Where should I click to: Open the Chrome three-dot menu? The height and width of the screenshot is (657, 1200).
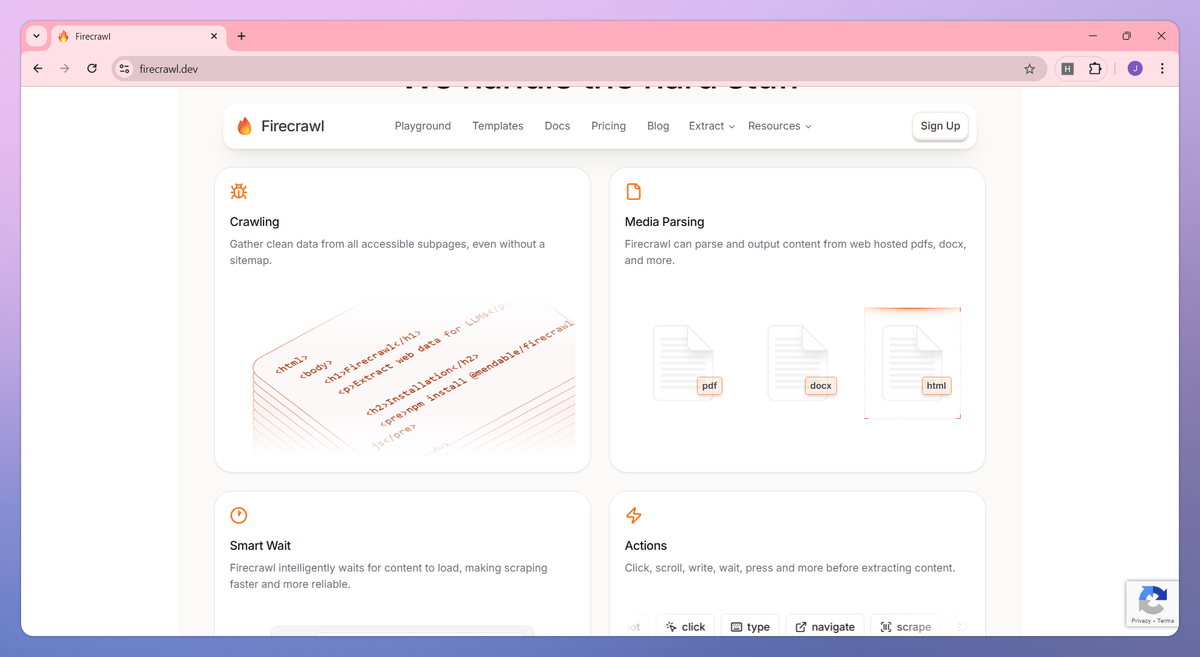point(1162,69)
